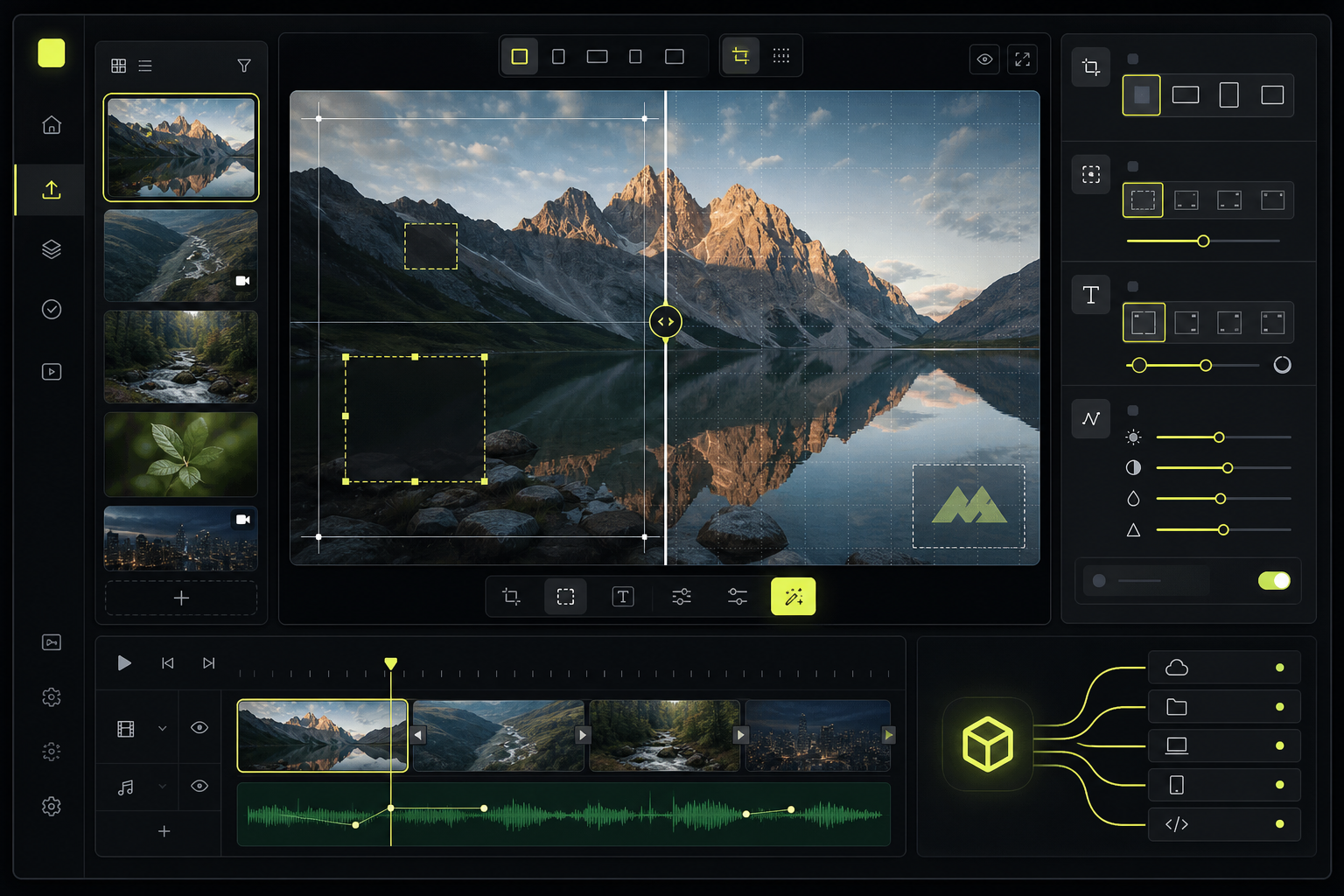1344x896 pixels.
Task: Adjust the brightness sun slider
Action: pos(1223,437)
